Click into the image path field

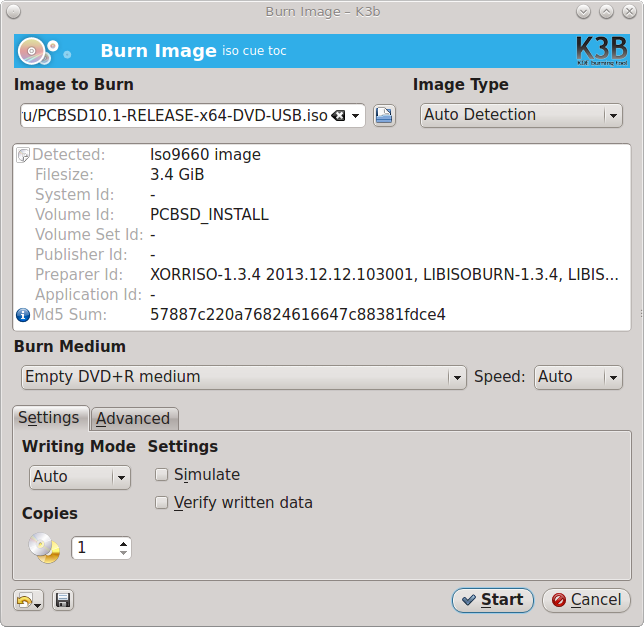pos(175,116)
